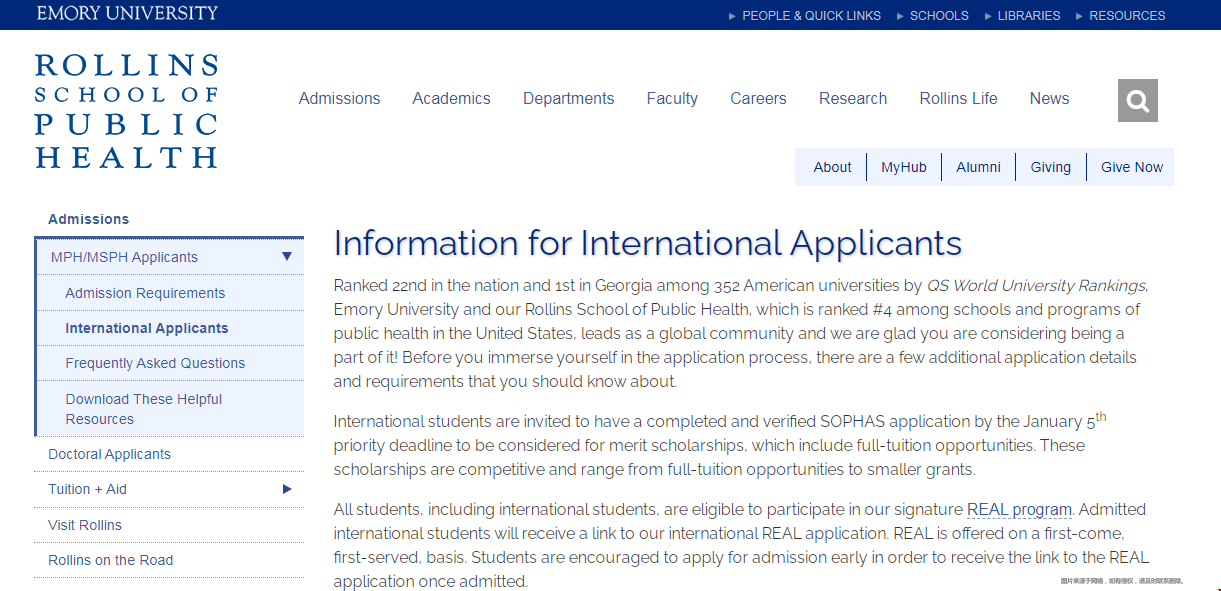
Task: Click the Information for International Applicants heading
Action: [x=648, y=243]
